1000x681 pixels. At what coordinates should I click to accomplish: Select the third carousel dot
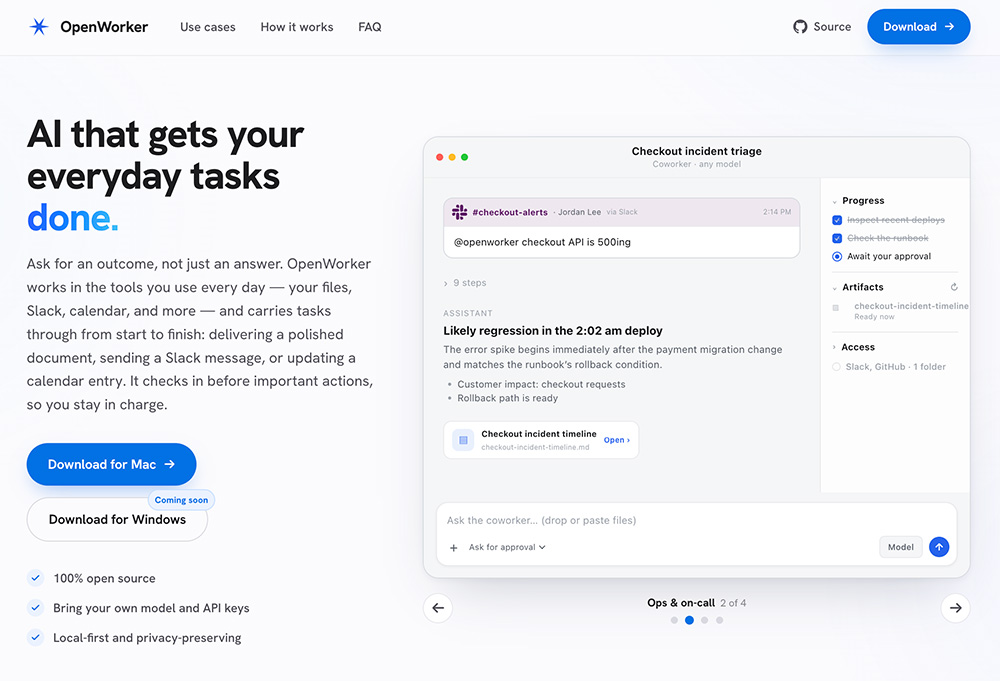[x=705, y=620]
